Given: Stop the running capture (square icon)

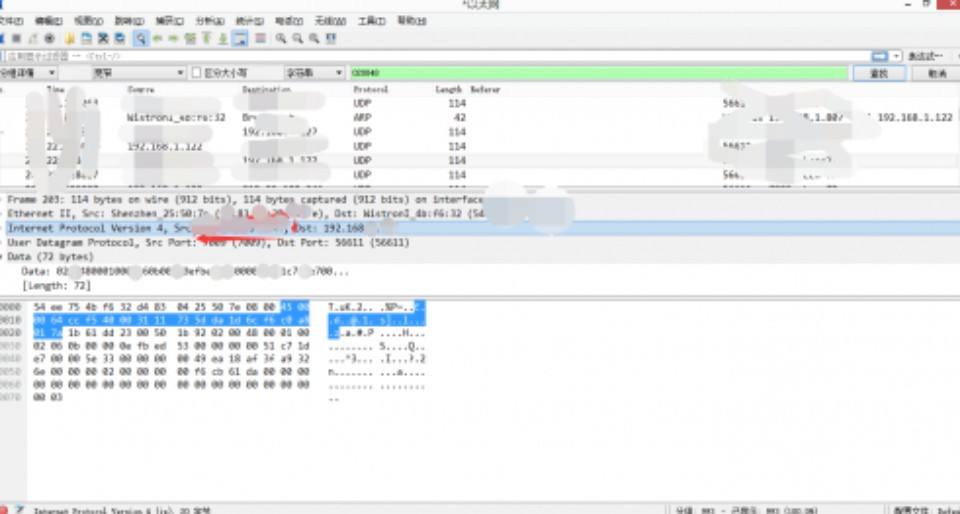Looking at the screenshot, I should tap(17, 39).
